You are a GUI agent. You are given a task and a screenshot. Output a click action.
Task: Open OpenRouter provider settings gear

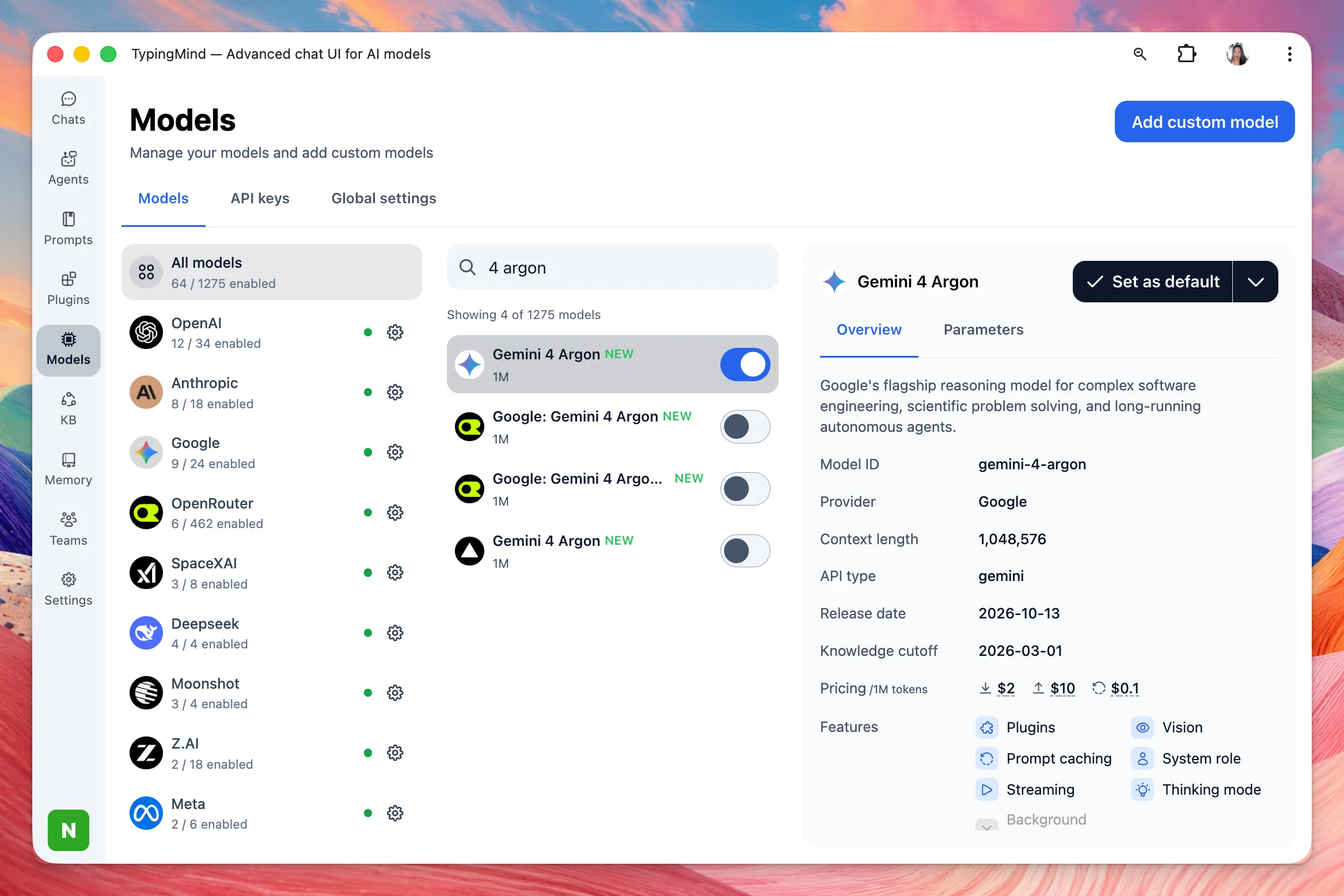click(395, 512)
